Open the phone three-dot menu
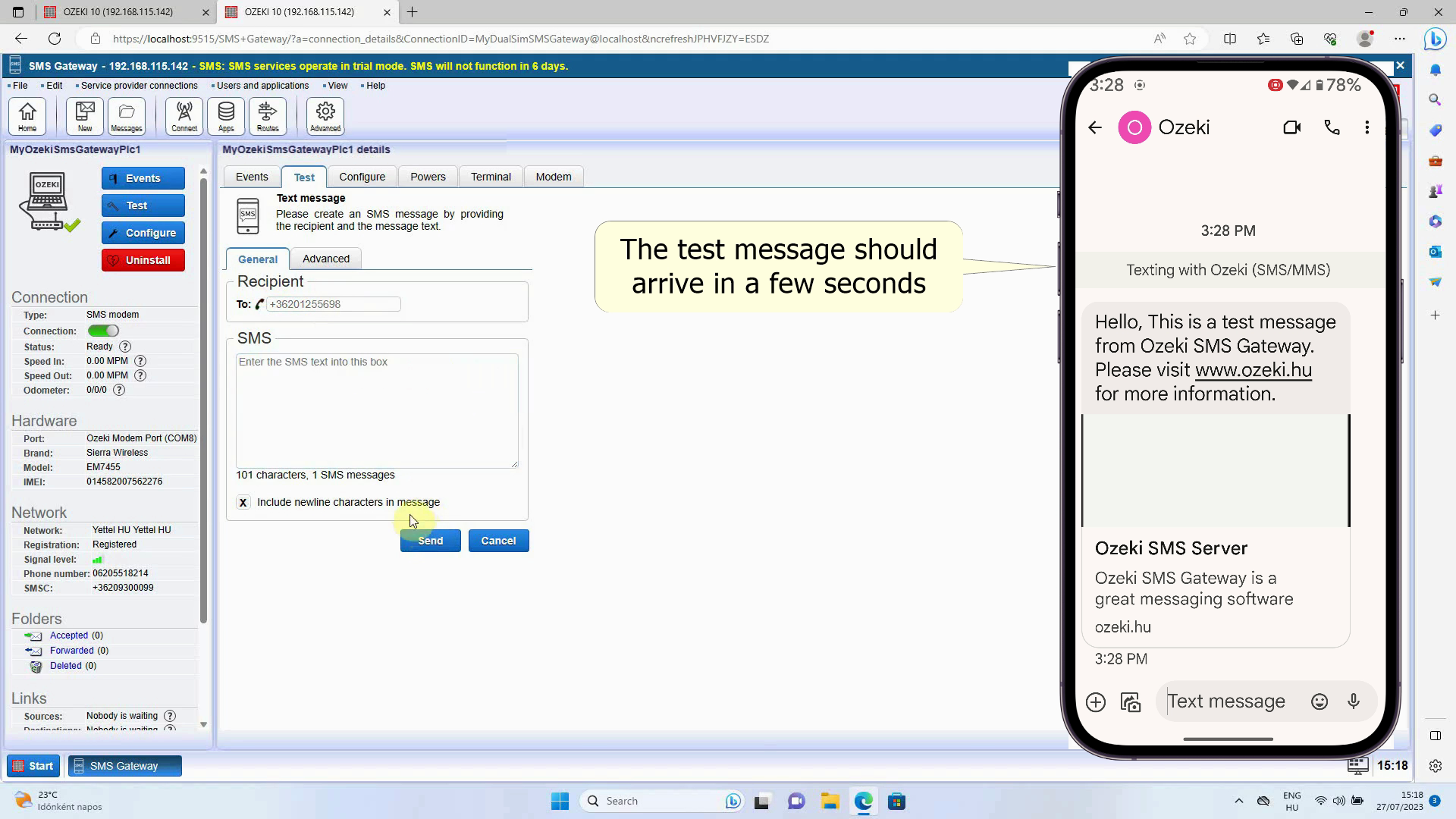Screen dimensions: 1456x819 pyautogui.click(x=1367, y=127)
